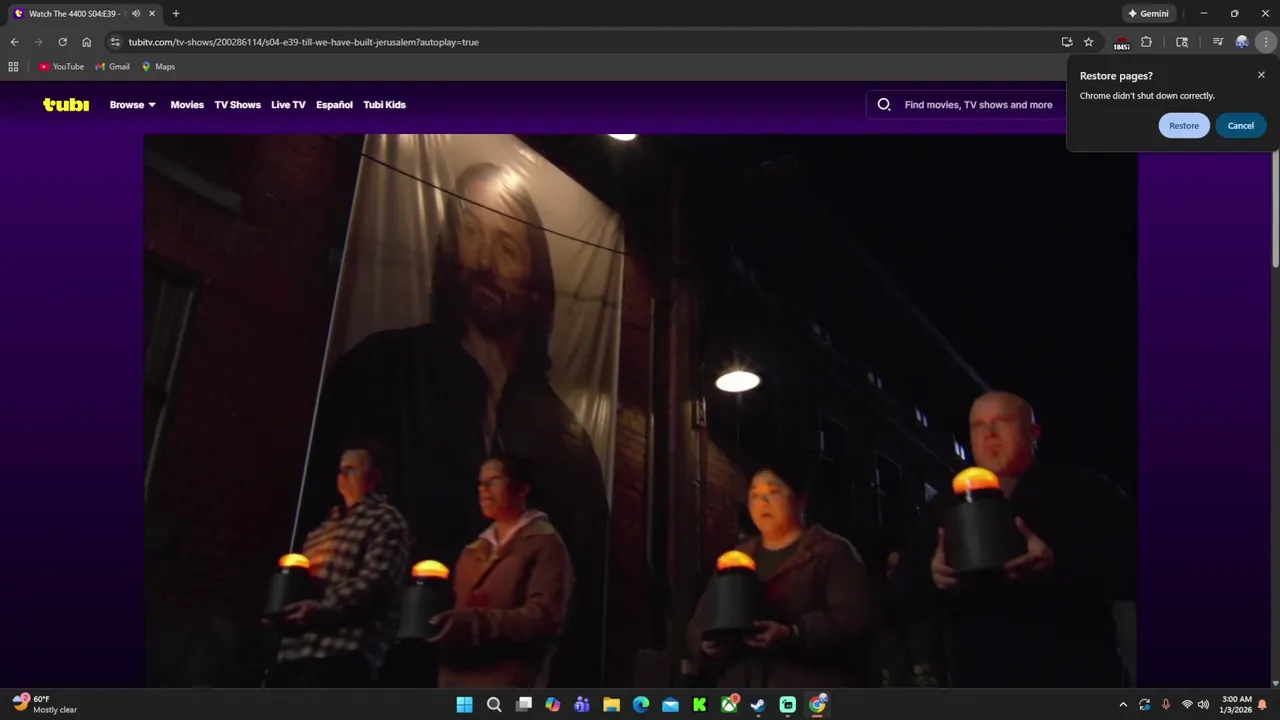Open Windows taskbar search

494,705
